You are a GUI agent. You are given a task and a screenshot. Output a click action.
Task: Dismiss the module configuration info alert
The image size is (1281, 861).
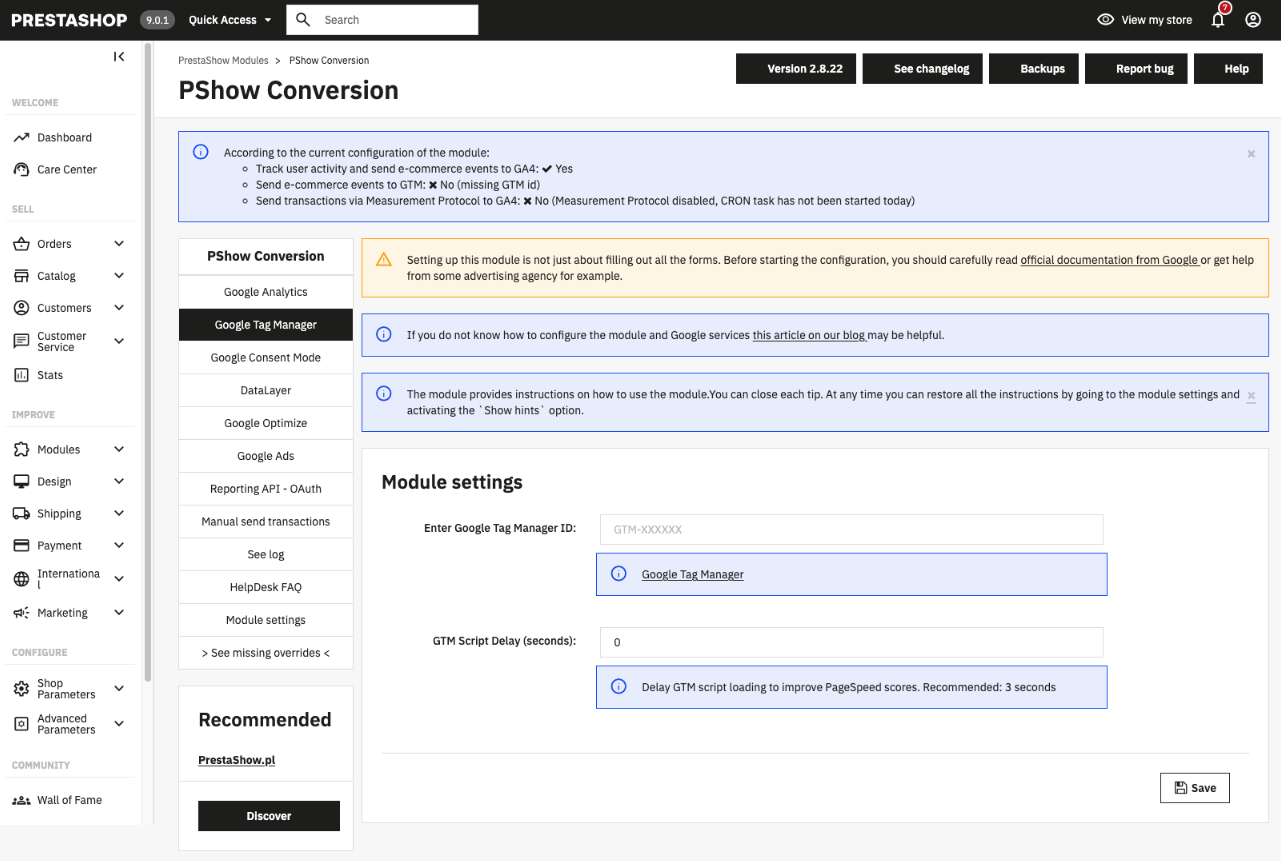(1251, 154)
